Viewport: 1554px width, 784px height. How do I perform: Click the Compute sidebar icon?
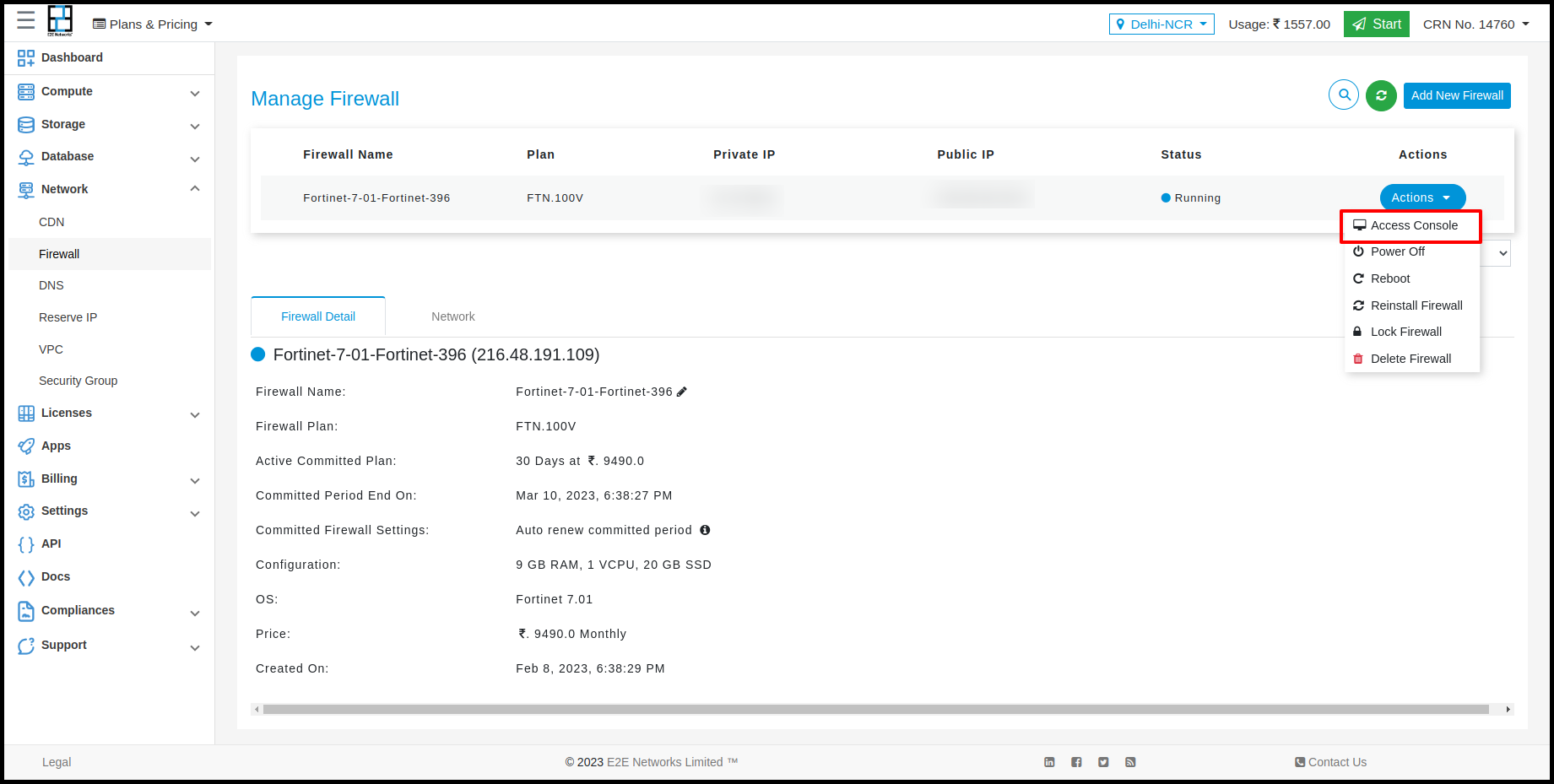26,91
